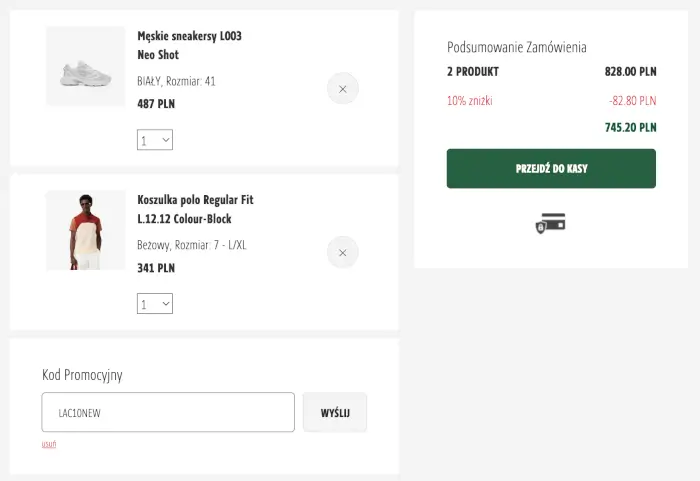The image size is (700, 481).
Task: Click the 10% zniżki discount line
Action: pos(470,101)
